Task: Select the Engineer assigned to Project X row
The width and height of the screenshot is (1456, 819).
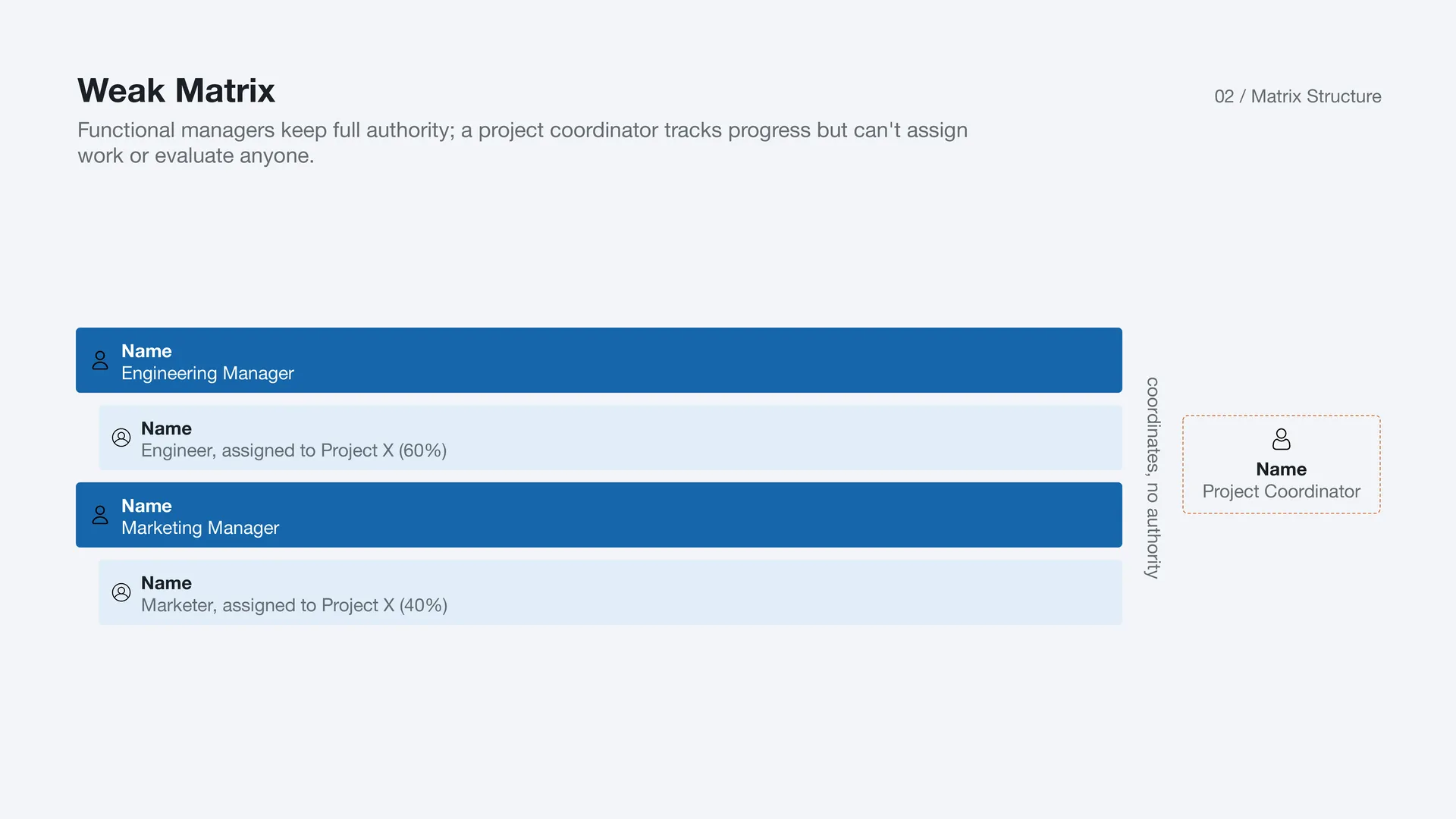Action: coord(610,438)
